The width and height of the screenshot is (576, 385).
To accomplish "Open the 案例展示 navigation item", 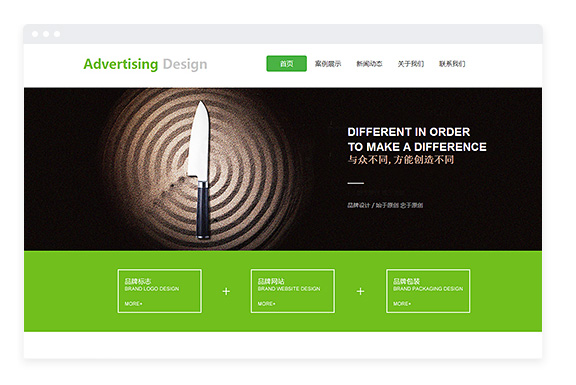I will pos(328,64).
